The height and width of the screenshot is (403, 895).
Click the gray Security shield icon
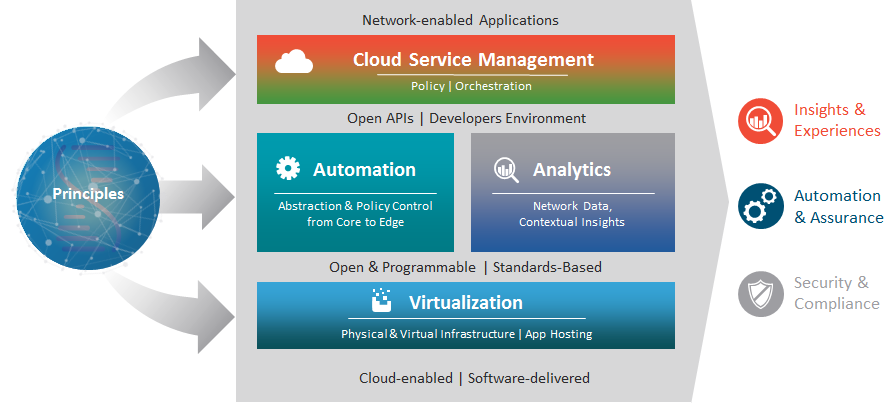coord(760,293)
